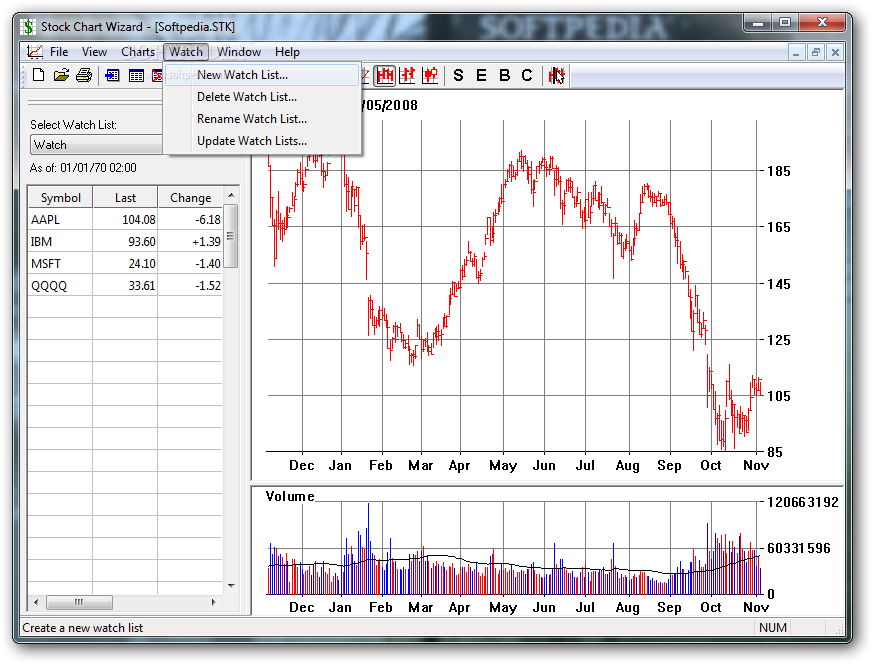Click the C toolbar button
Image resolution: width=873 pixels, height=664 pixels.
pyautogui.click(x=527, y=75)
